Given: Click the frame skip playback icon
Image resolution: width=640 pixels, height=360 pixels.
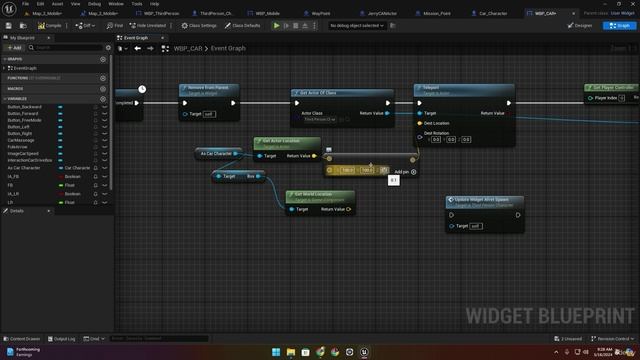Looking at the screenshot, I should 286,26.
